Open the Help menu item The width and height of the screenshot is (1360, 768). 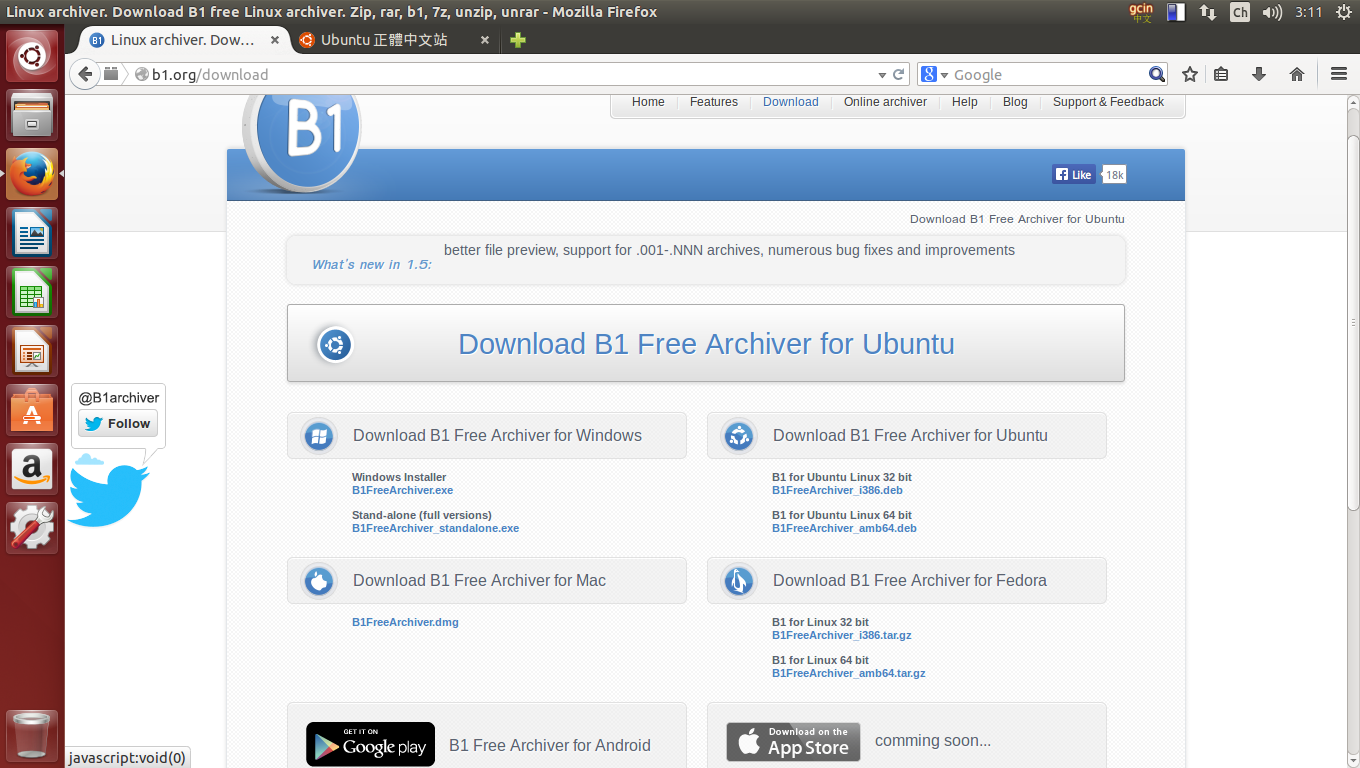(965, 102)
